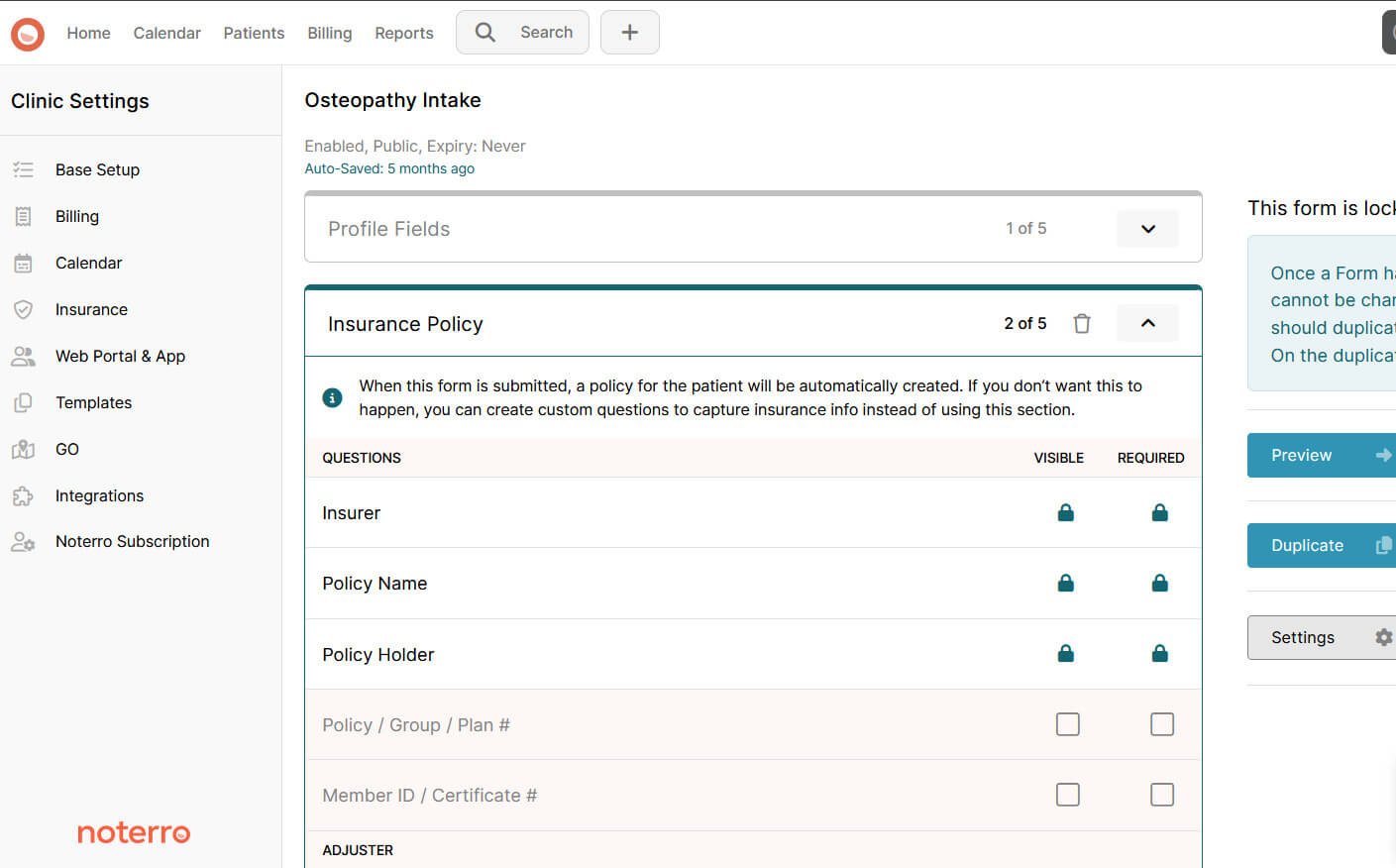
Task: Select the Base Setup sidebar icon
Action: tap(23, 169)
